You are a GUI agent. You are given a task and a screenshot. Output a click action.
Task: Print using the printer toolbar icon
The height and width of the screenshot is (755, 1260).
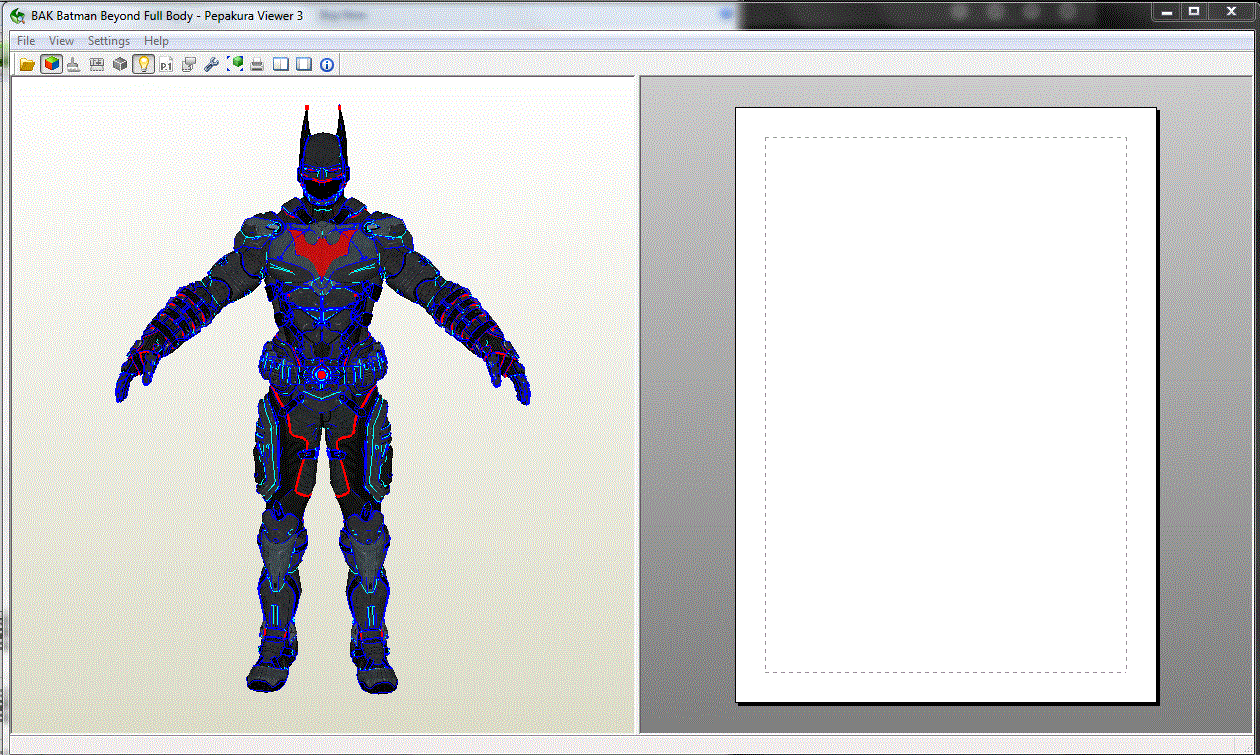[x=257, y=65]
